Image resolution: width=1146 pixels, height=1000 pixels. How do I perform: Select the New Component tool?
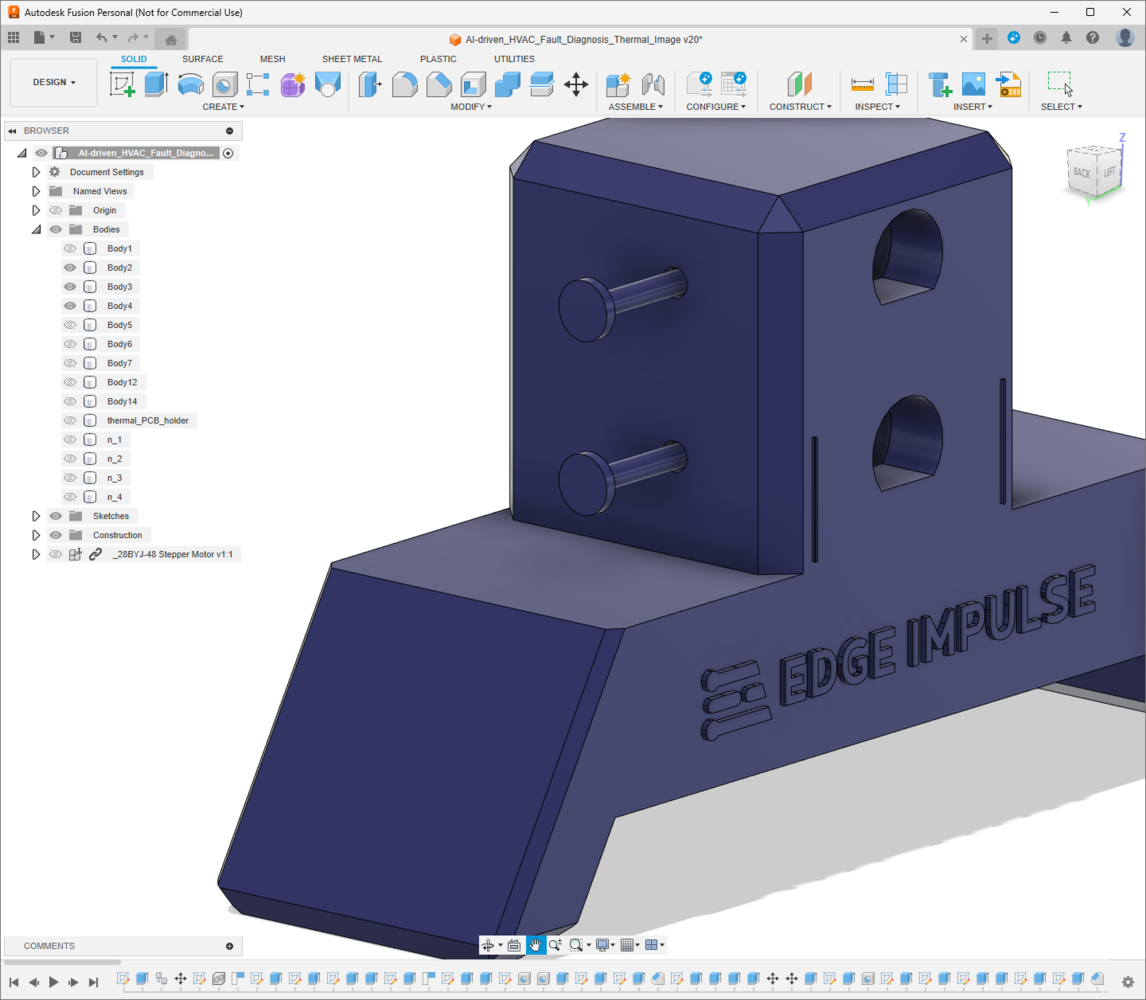618,84
